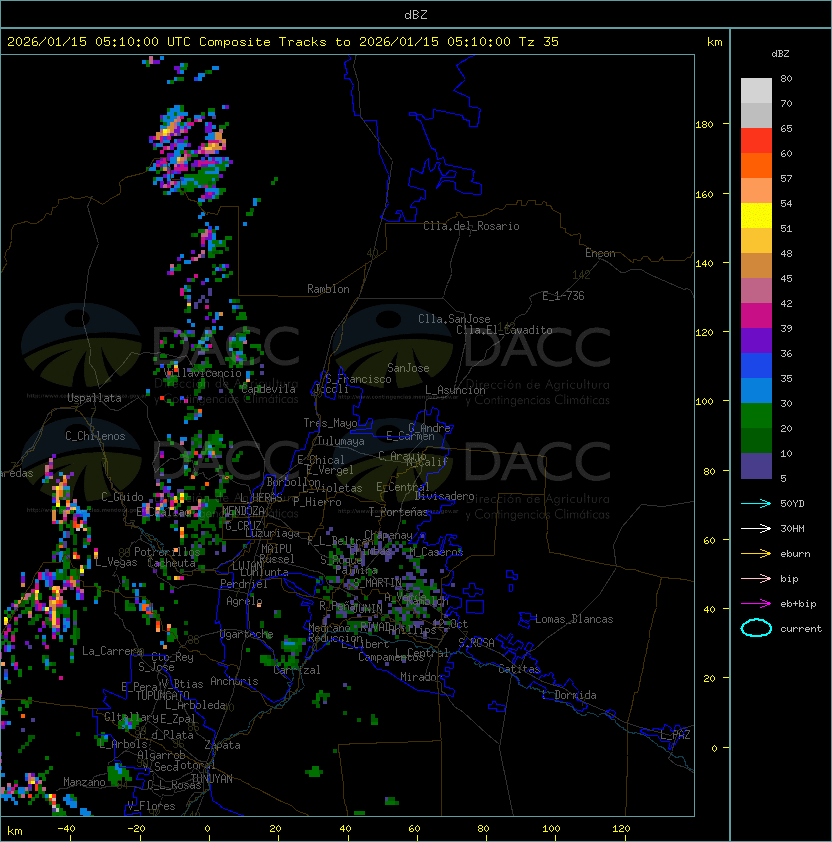Click the 'Tres_Mayo' map label

pyautogui.click(x=330, y=423)
